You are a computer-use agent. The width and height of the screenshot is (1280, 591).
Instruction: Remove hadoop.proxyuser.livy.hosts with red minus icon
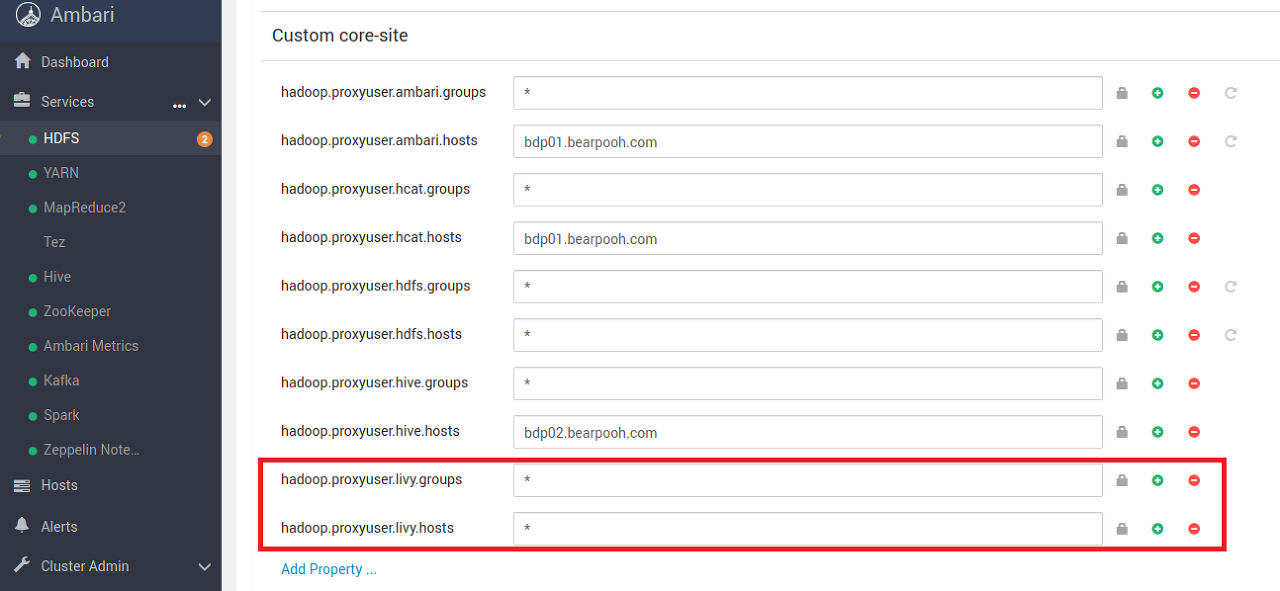coord(1194,529)
